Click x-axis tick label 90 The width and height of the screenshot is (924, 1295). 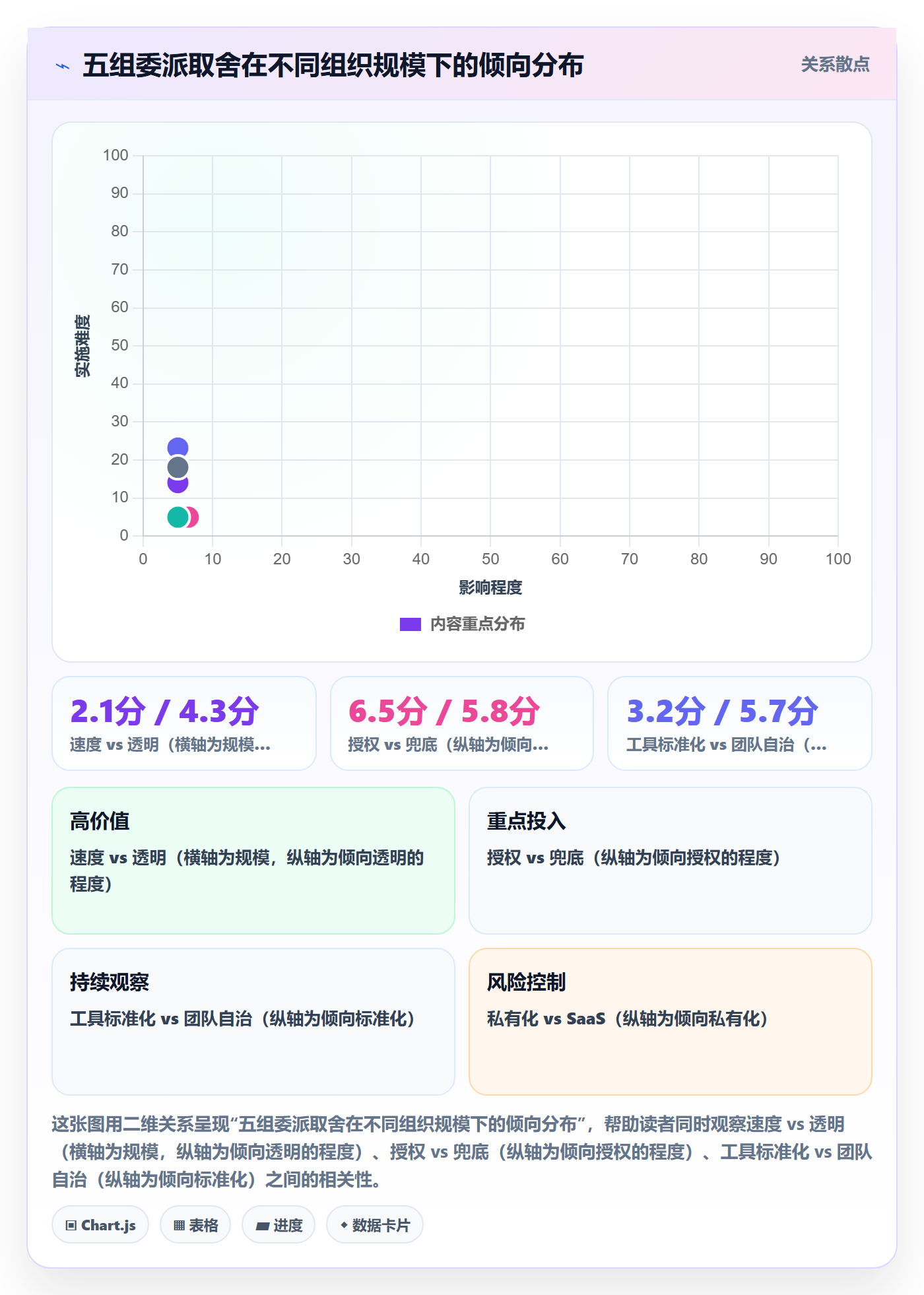[x=768, y=559]
